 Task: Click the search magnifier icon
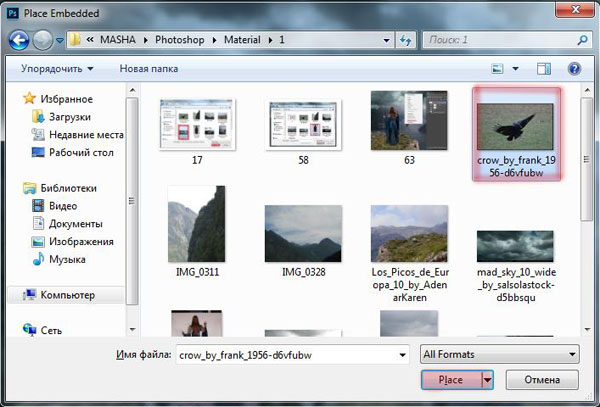point(582,40)
